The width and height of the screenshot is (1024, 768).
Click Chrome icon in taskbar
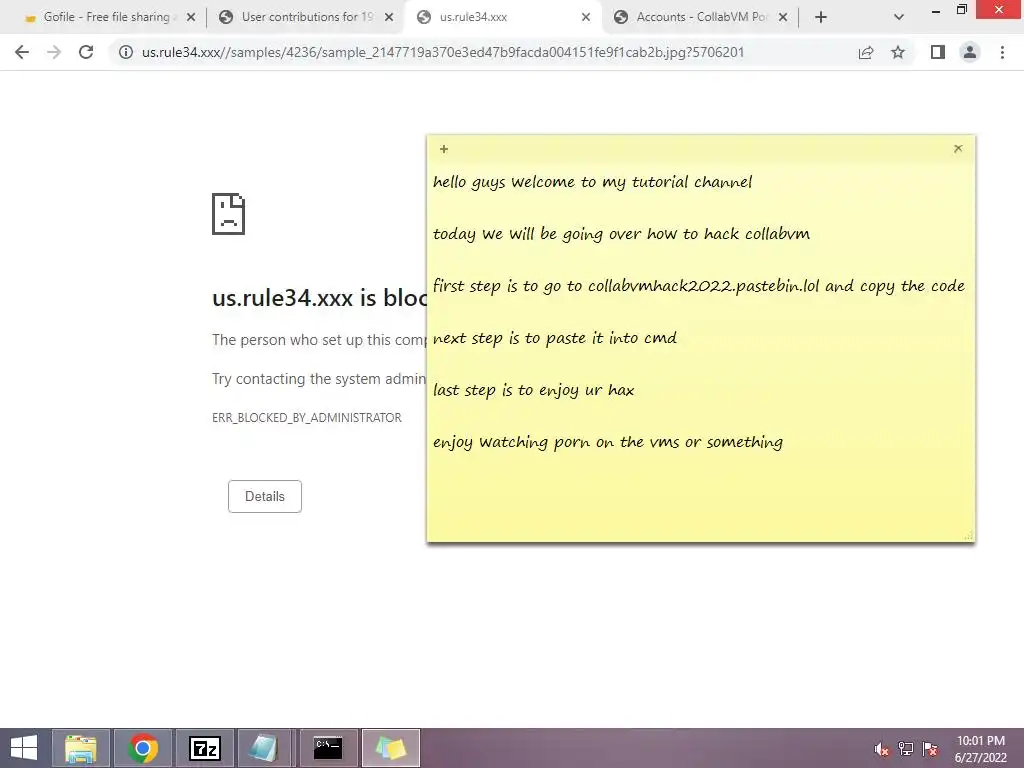pyautogui.click(x=143, y=748)
